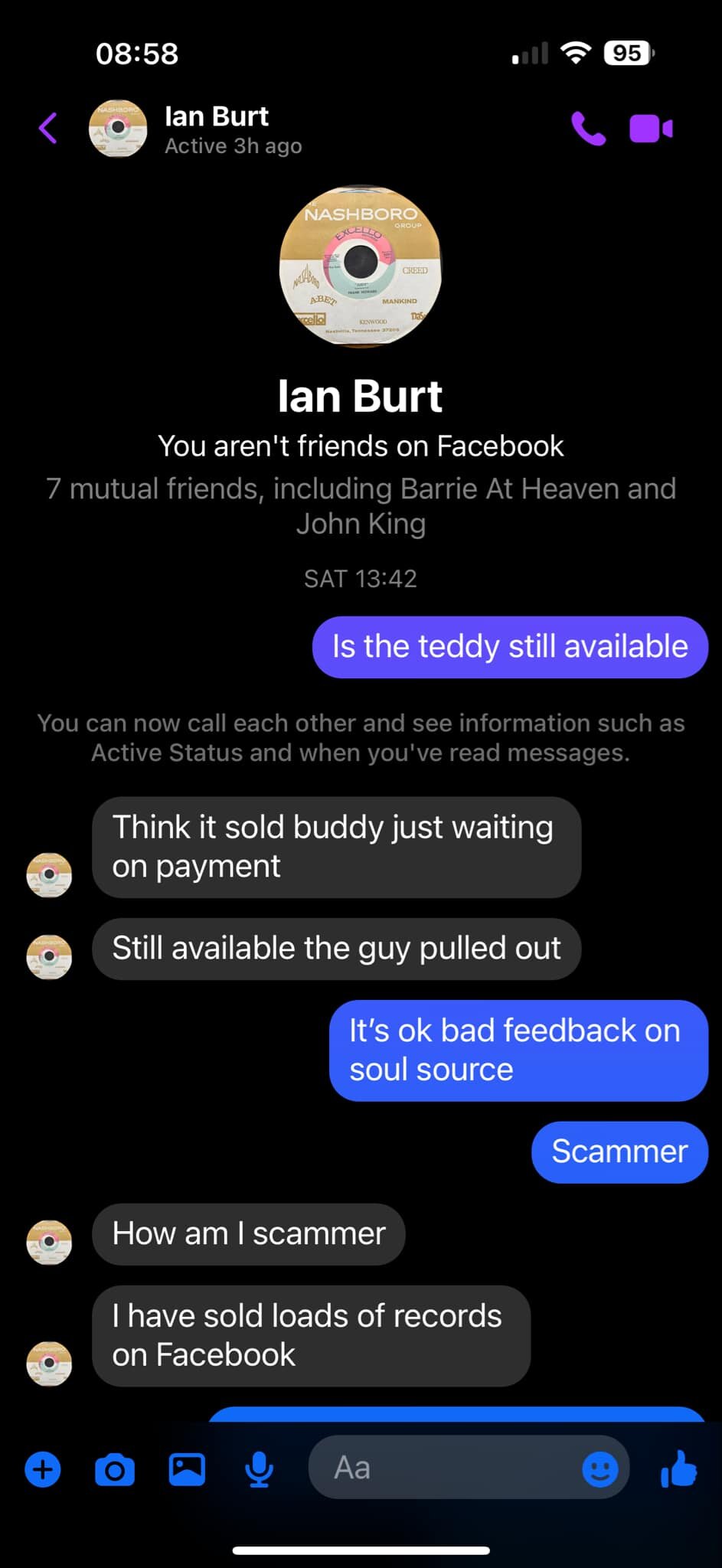Tap the purple back arrow

coord(48,128)
